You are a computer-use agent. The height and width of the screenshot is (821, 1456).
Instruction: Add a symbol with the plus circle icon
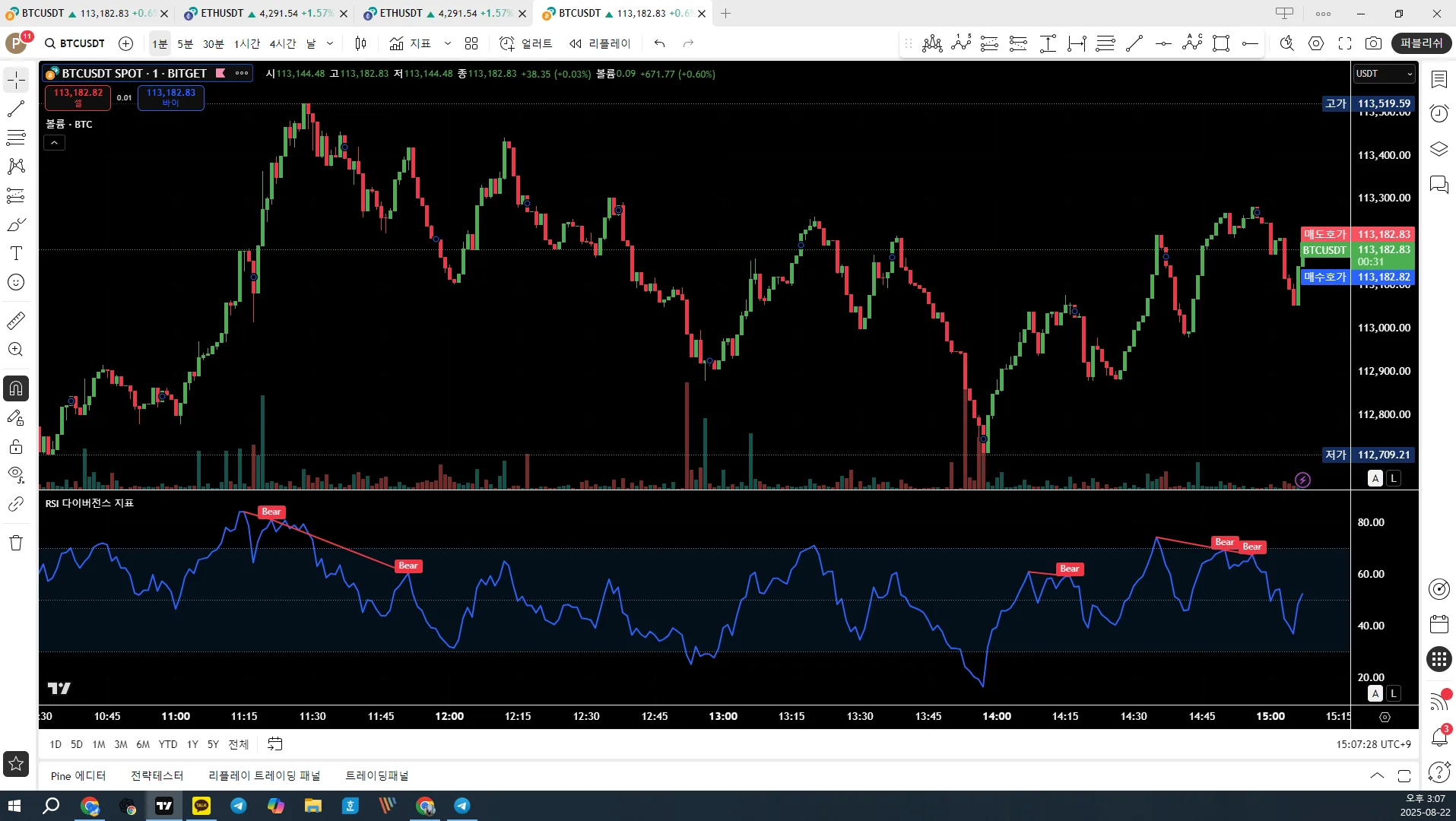tap(126, 43)
